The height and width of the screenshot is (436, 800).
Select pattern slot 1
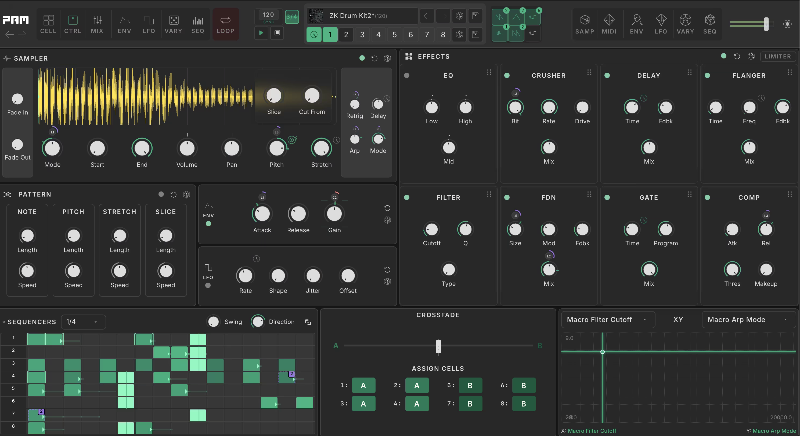click(x=330, y=33)
